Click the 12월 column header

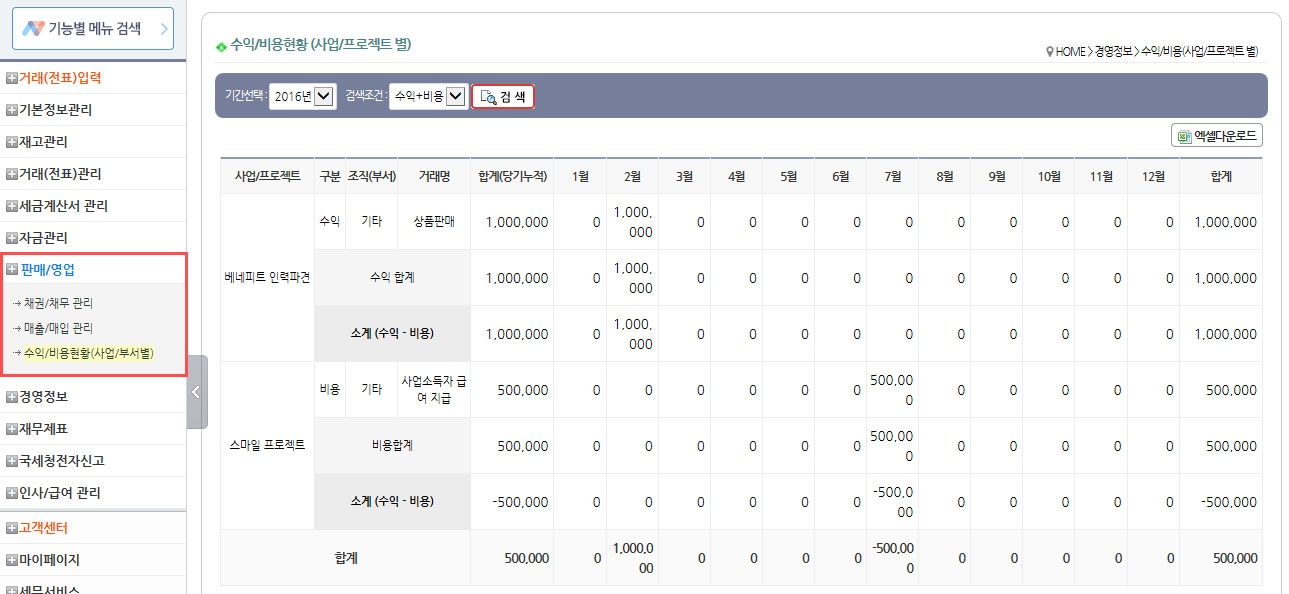(x=1153, y=176)
